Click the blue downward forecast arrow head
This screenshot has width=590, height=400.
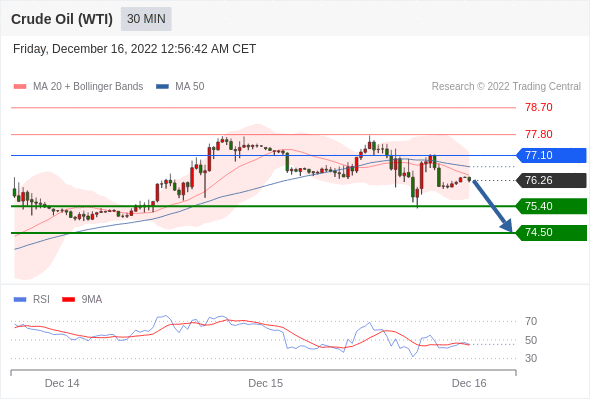507,226
